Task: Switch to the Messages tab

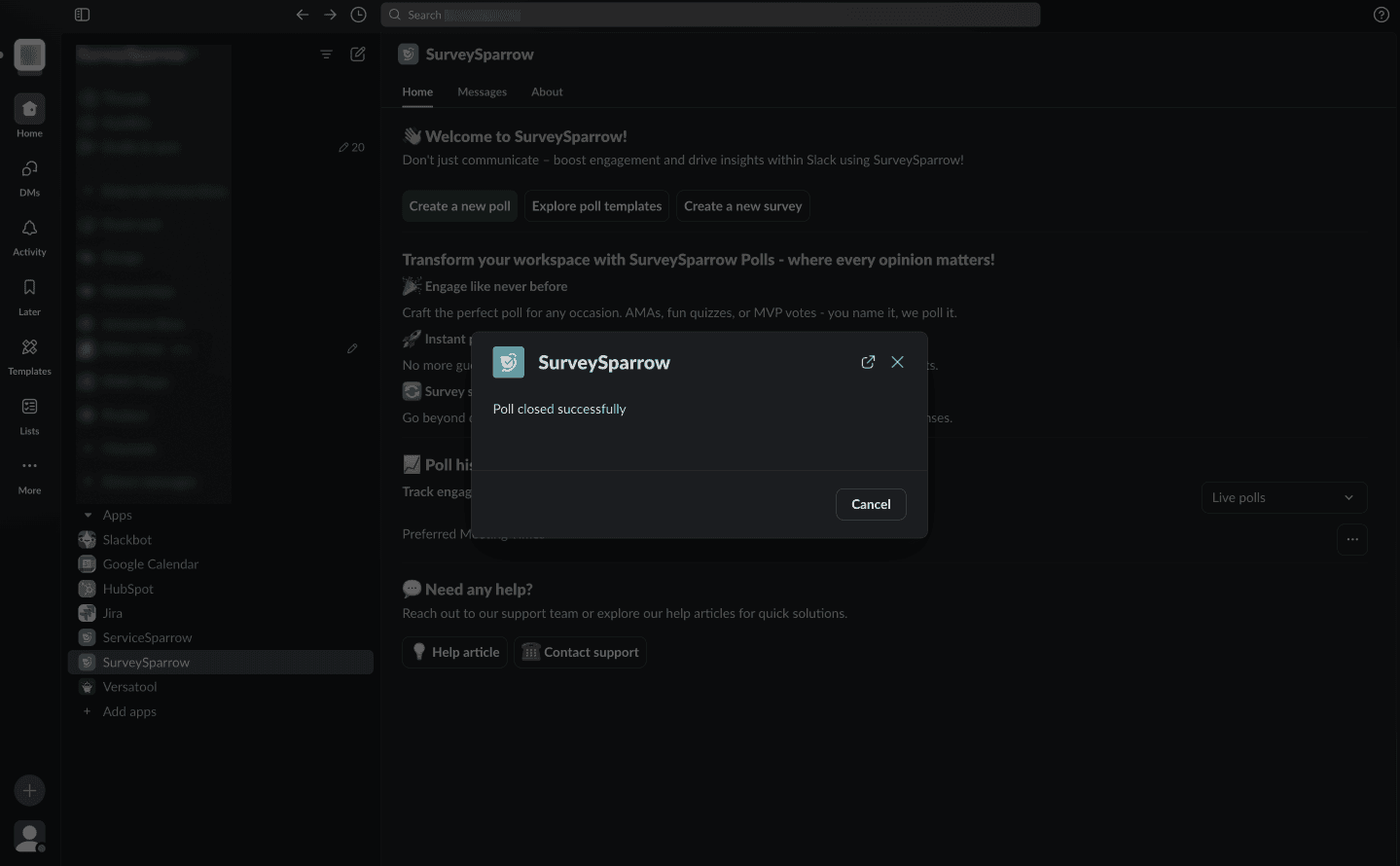Action: (482, 91)
